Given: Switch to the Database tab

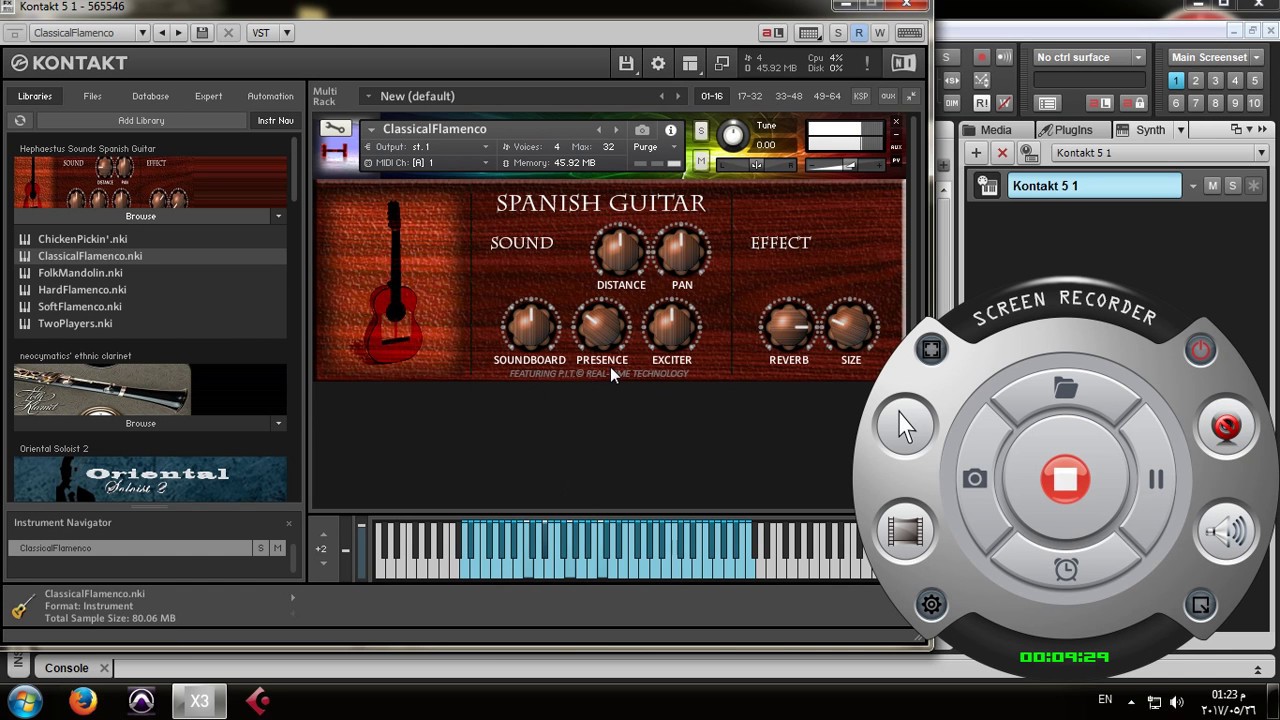Looking at the screenshot, I should (x=150, y=96).
